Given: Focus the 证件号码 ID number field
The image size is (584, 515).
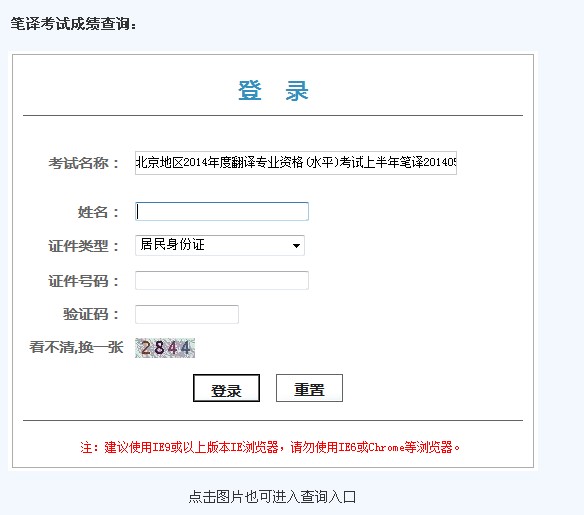Looking at the screenshot, I should coord(222,280).
